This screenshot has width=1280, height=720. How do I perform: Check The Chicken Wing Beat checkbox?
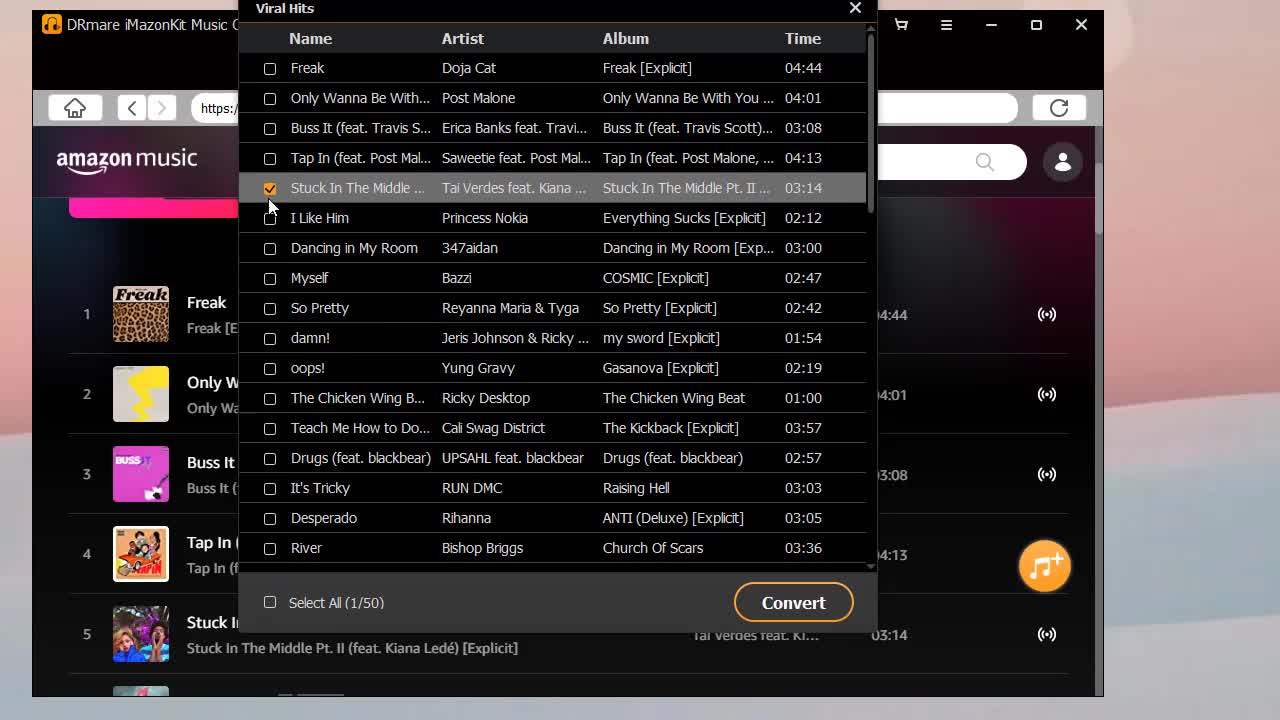270,398
